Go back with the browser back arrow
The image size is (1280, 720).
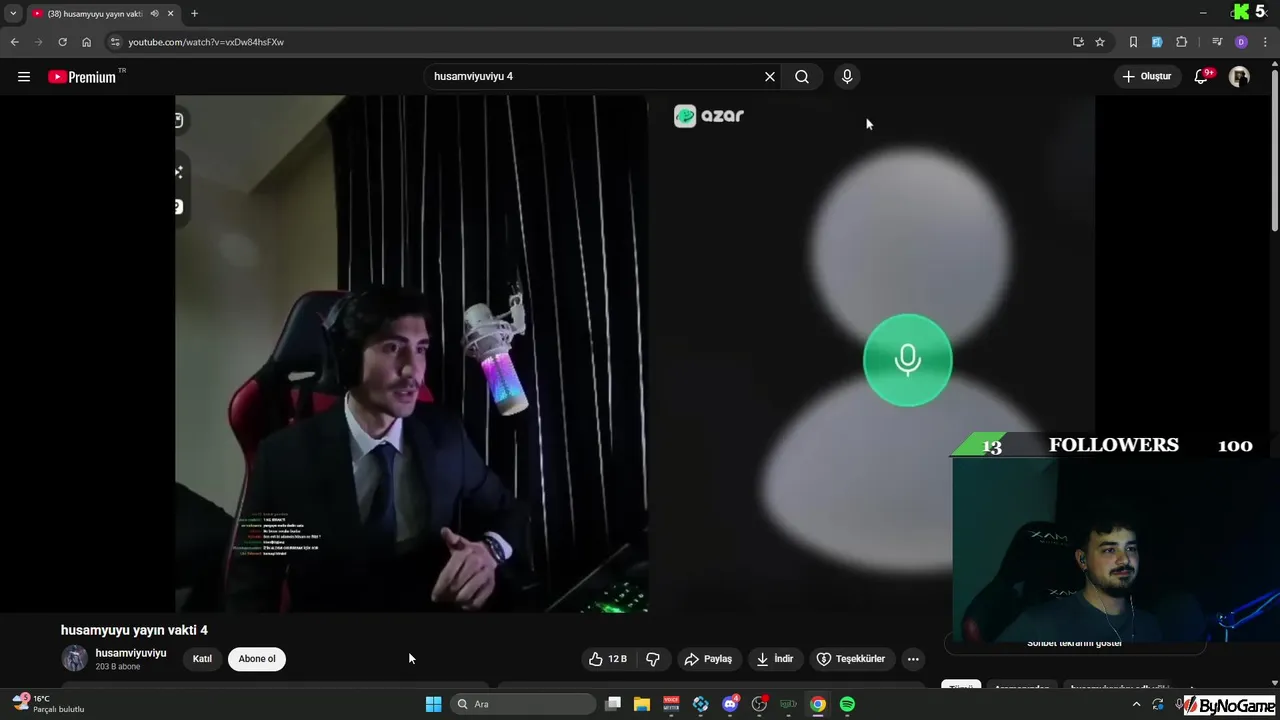[x=14, y=42]
